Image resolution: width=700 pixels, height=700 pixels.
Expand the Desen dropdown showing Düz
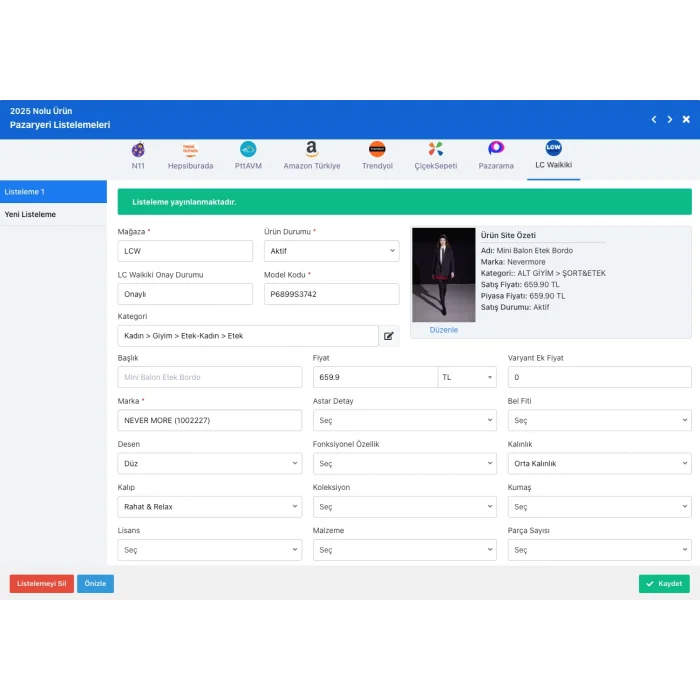(x=209, y=464)
